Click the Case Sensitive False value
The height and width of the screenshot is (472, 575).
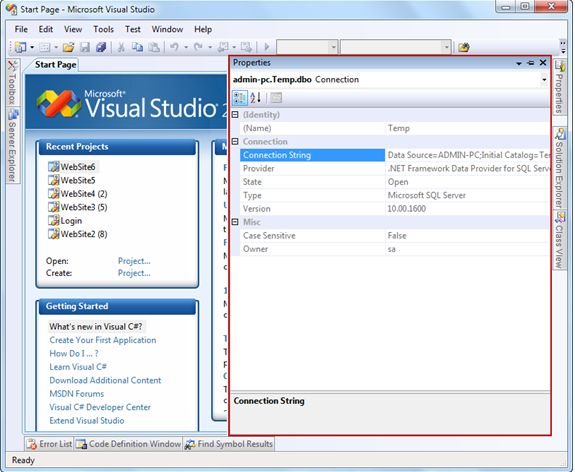[397, 235]
